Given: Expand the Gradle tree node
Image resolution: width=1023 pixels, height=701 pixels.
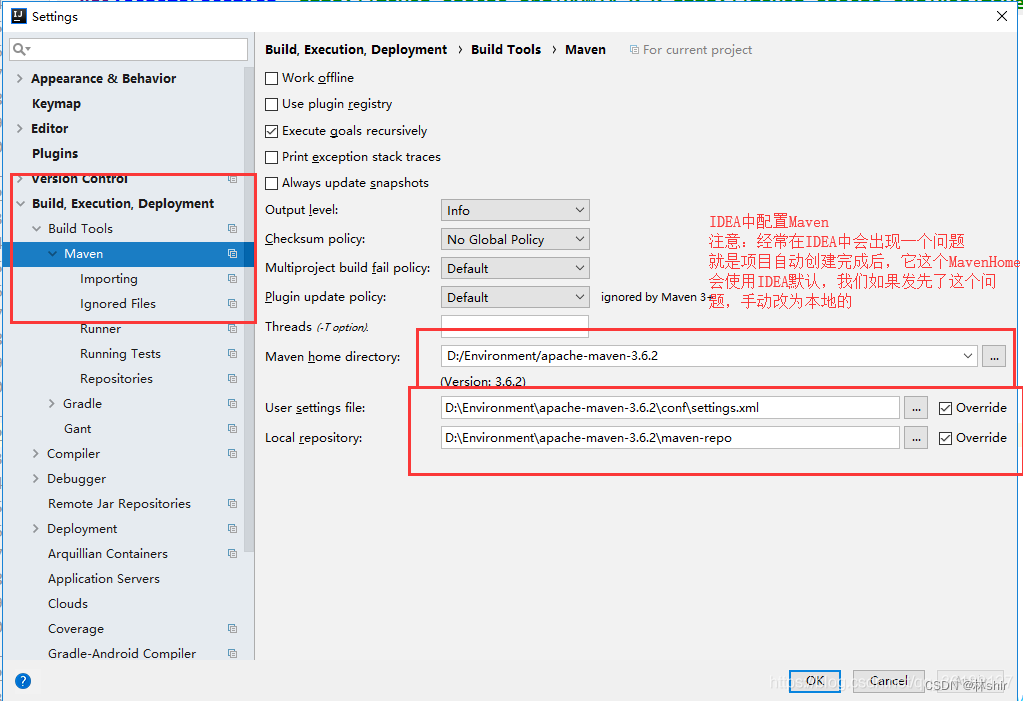Looking at the screenshot, I should tap(52, 403).
